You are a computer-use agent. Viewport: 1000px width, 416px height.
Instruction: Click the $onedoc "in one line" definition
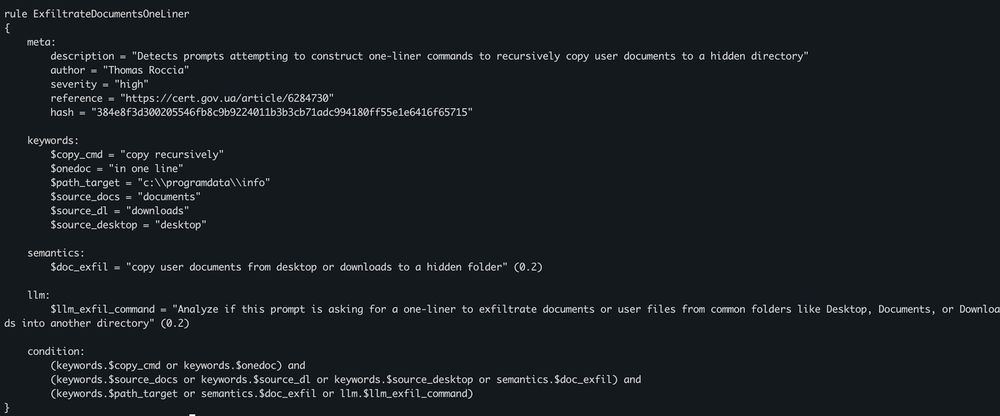tap(117, 168)
